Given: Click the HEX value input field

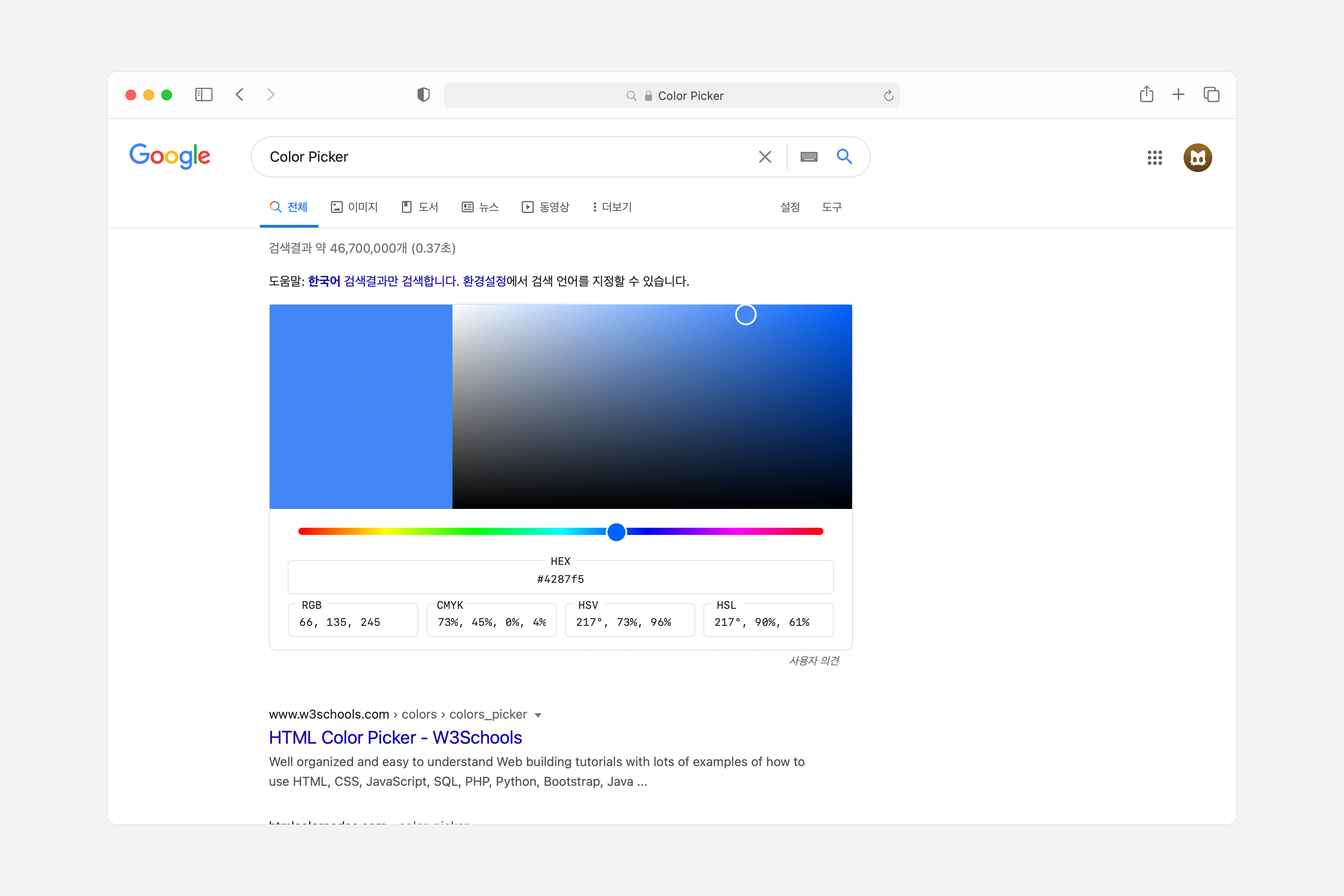Looking at the screenshot, I should pos(560,578).
